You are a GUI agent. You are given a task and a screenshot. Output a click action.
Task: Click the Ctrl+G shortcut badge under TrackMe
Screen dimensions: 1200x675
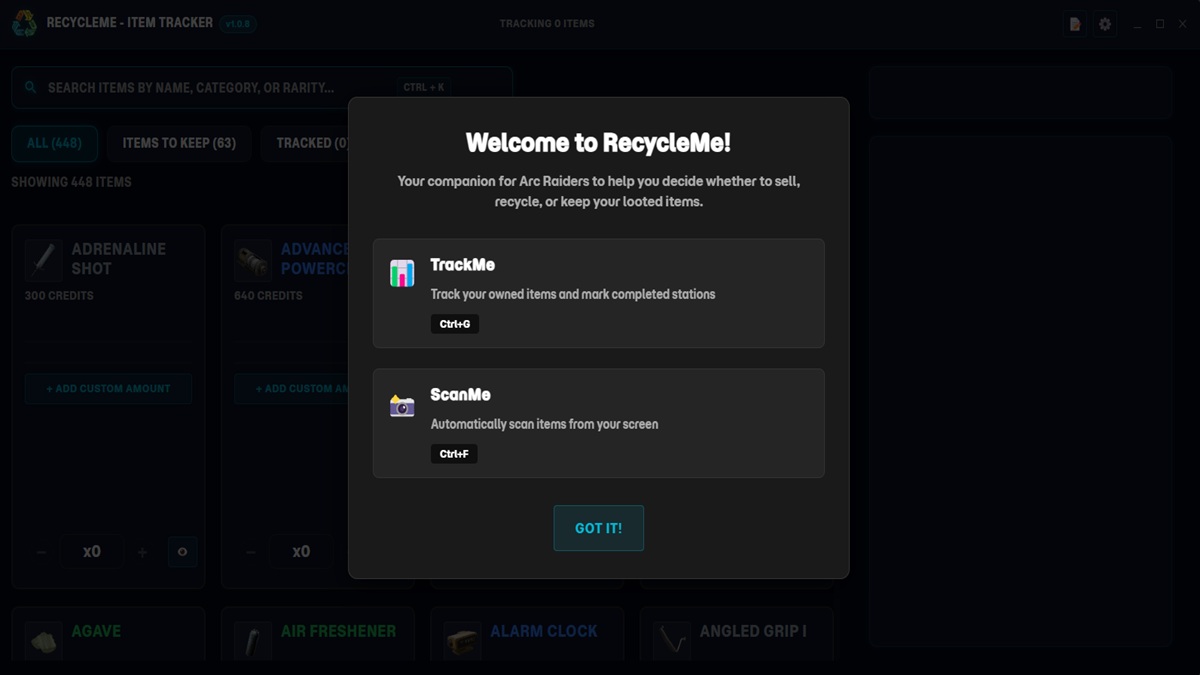pos(455,324)
